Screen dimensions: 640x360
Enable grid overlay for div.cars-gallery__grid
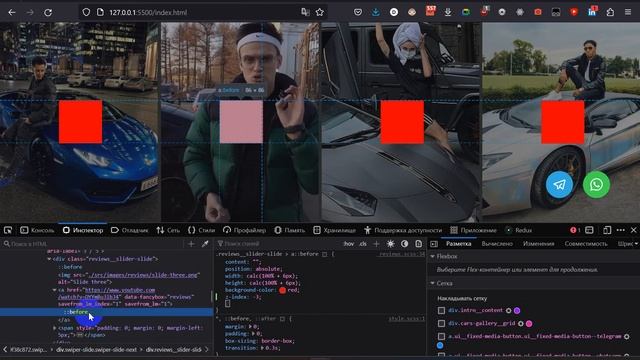[441, 324]
